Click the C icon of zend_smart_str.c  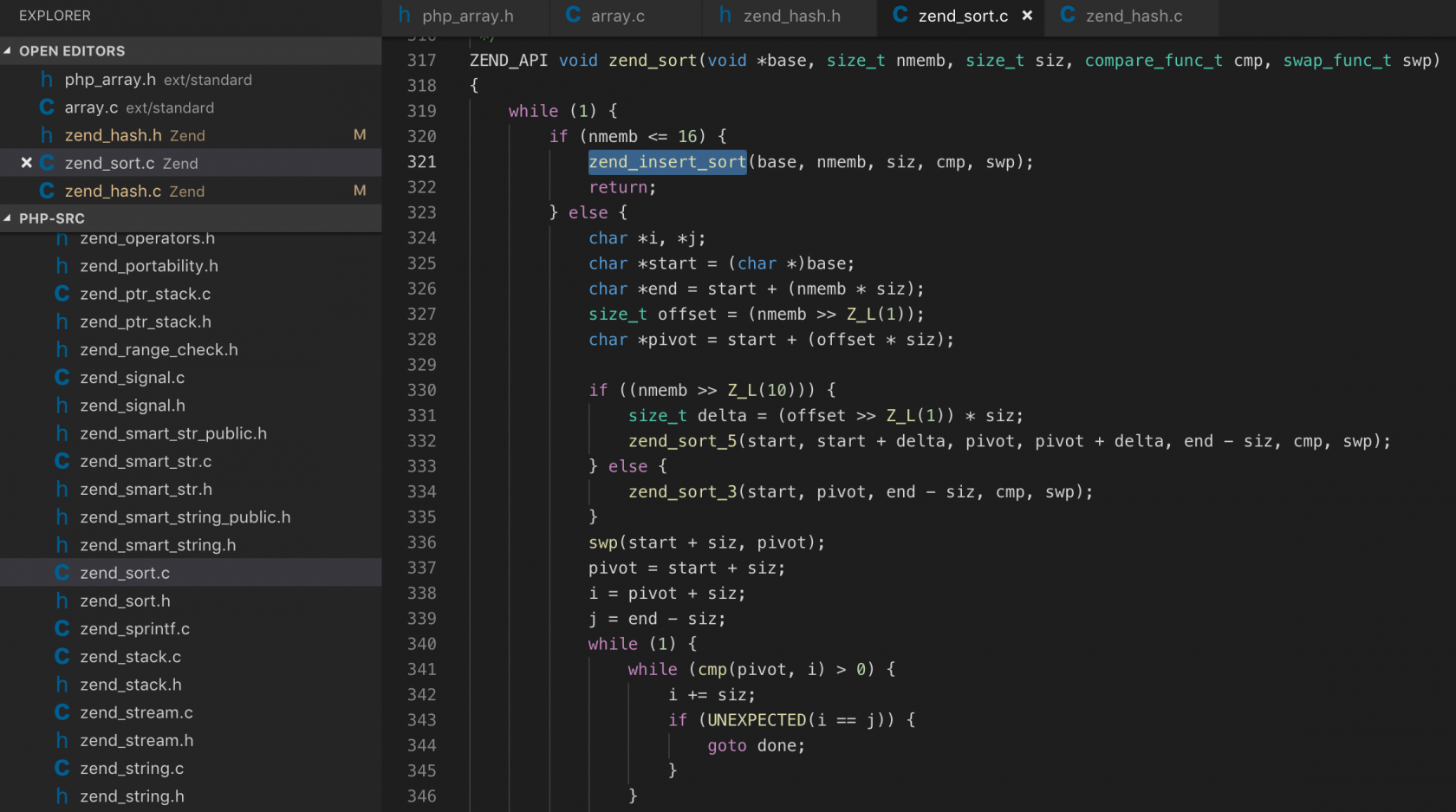tap(62, 461)
